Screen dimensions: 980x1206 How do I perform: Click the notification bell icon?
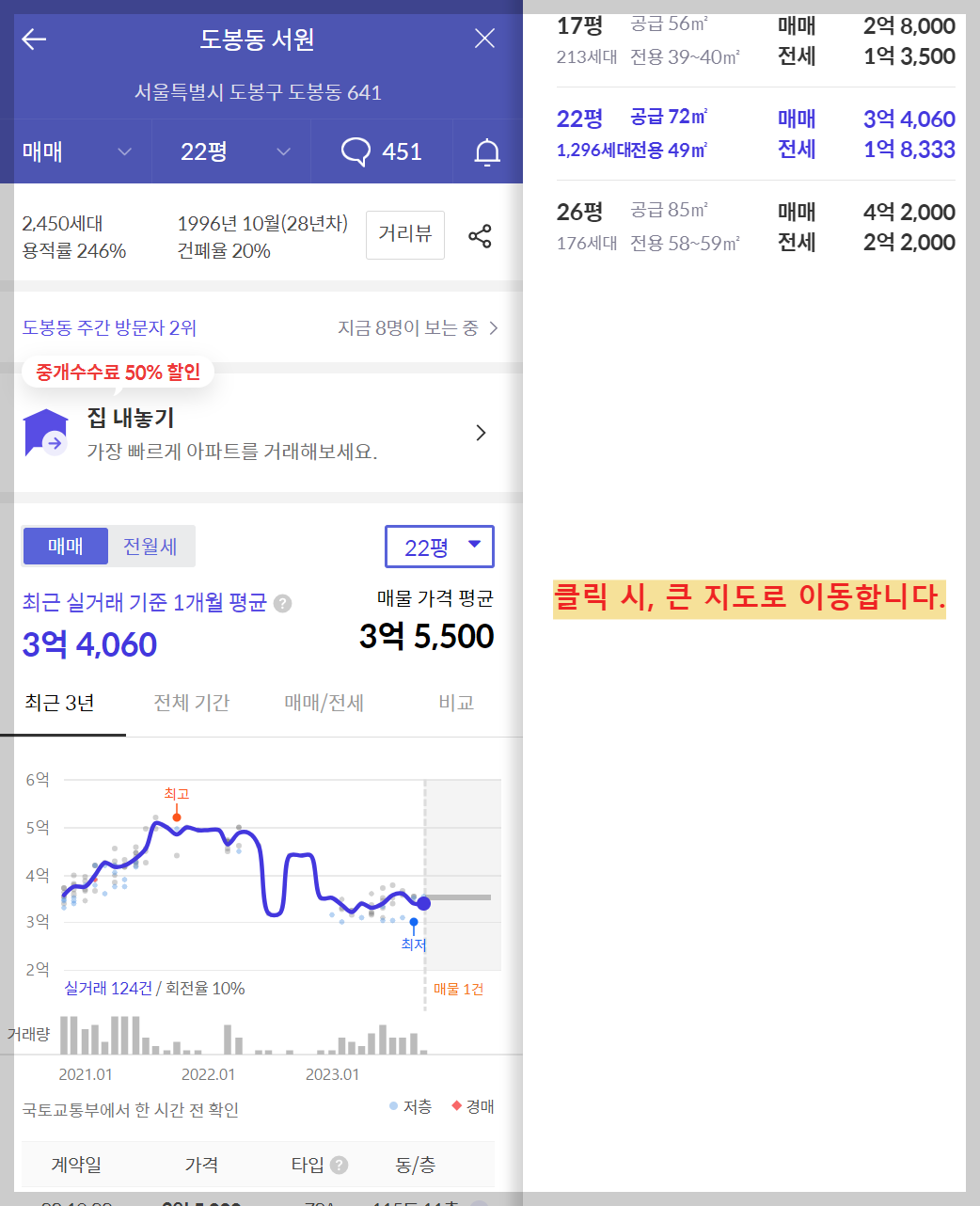[487, 151]
